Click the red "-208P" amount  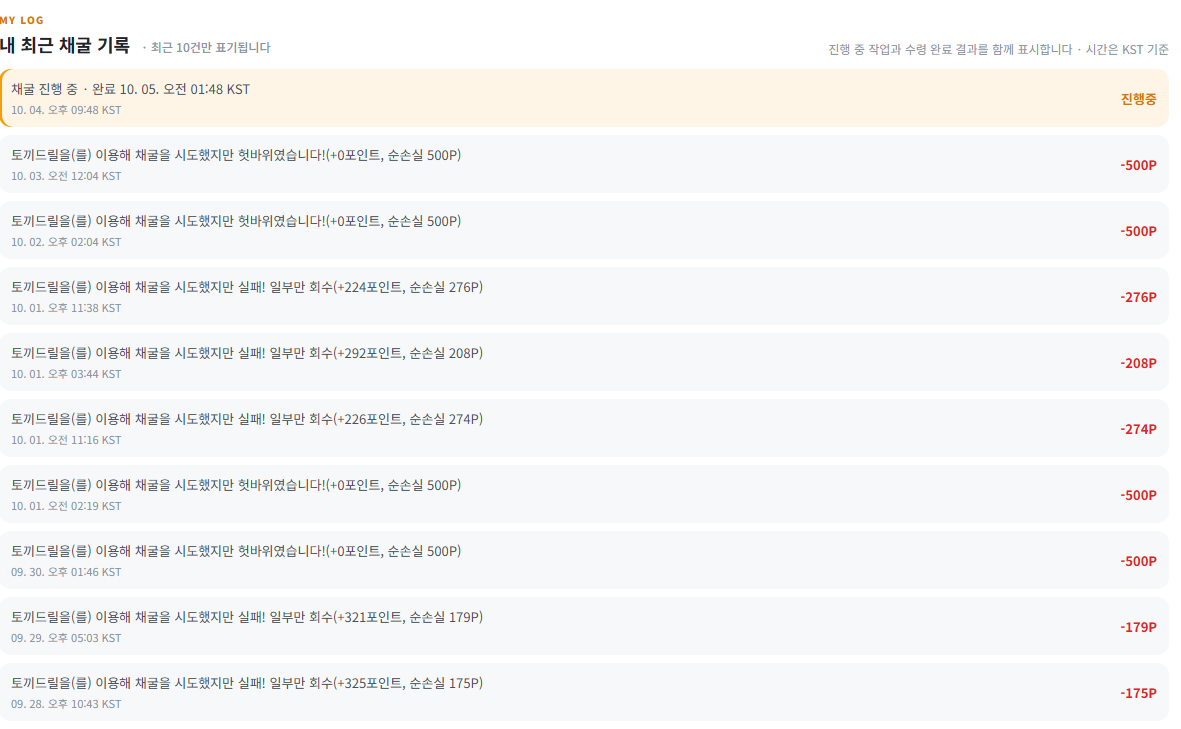(1138, 363)
